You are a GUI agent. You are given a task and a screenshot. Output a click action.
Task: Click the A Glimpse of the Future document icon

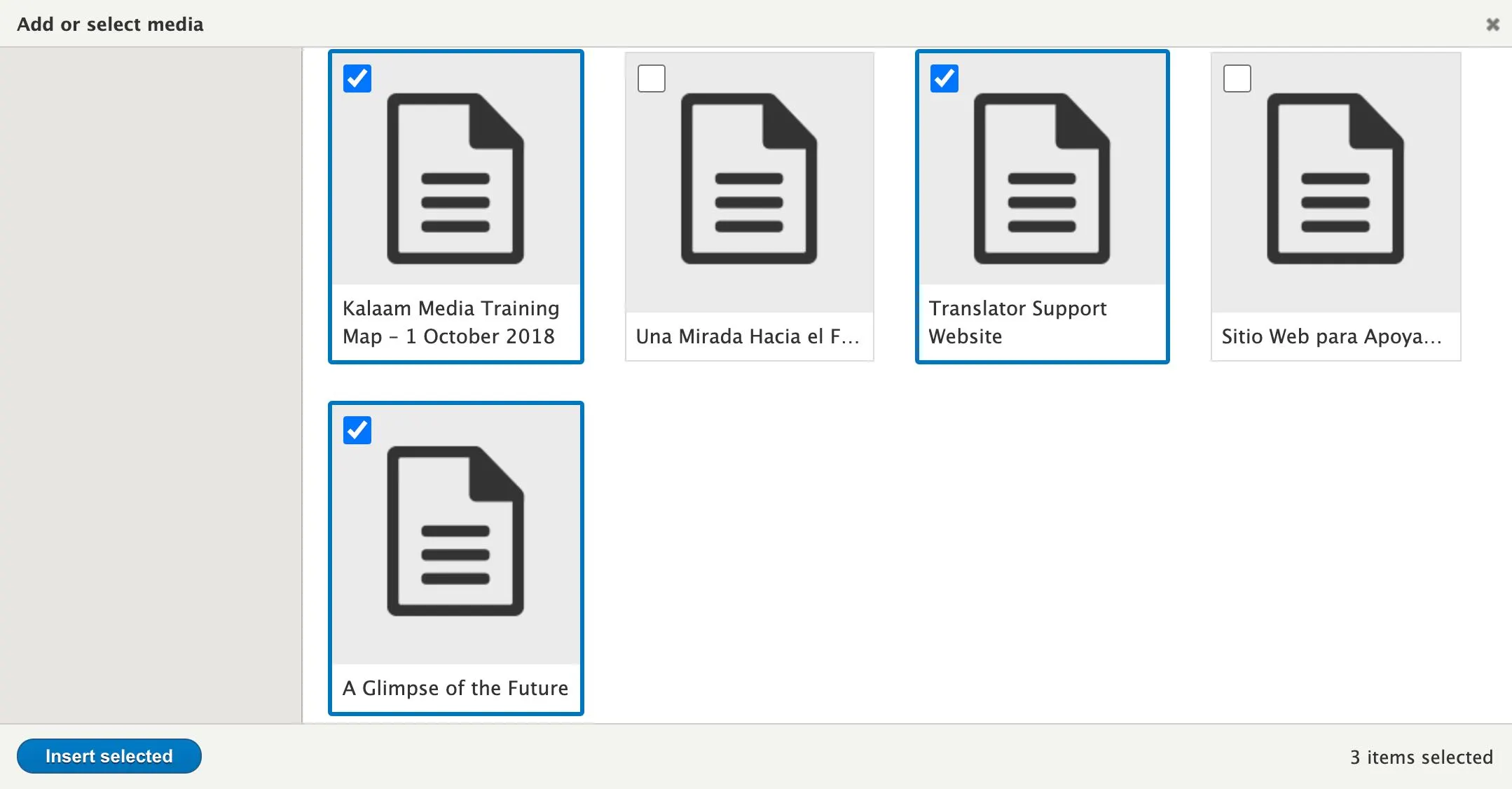455,531
